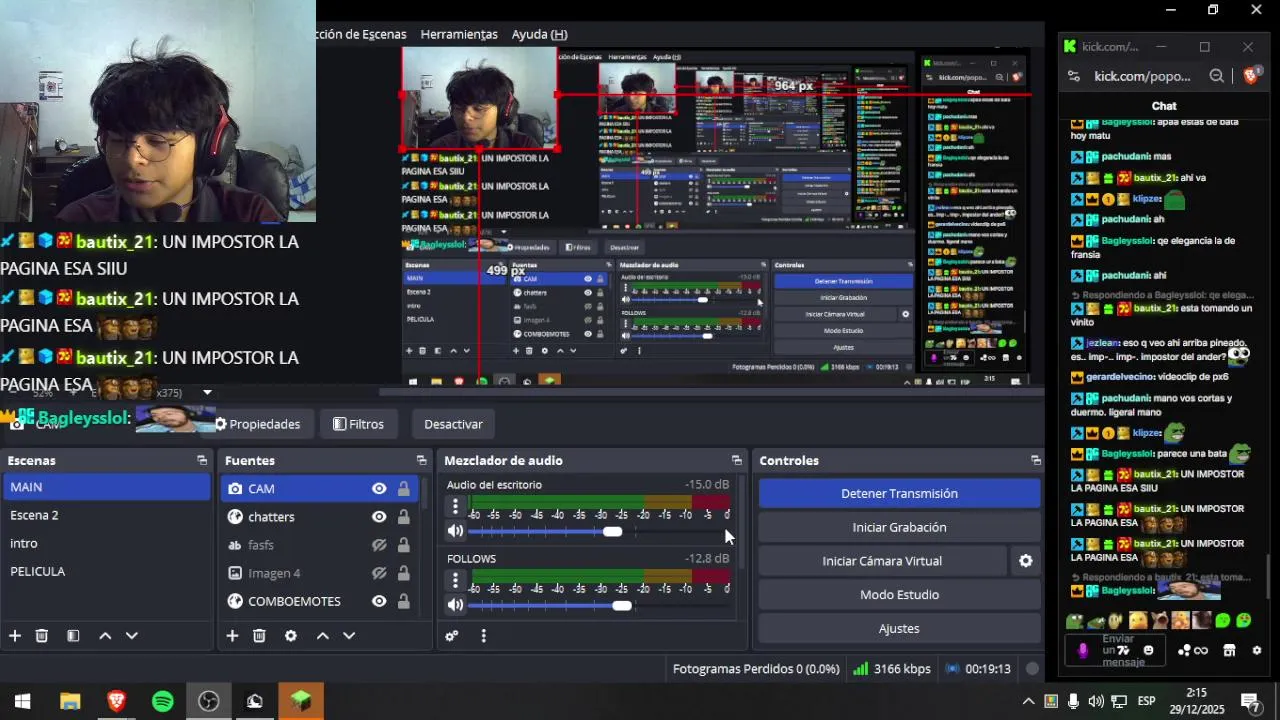Image resolution: width=1280 pixels, height=720 pixels.
Task: Open virtual camera settings gear
Action: click(x=1025, y=561)
